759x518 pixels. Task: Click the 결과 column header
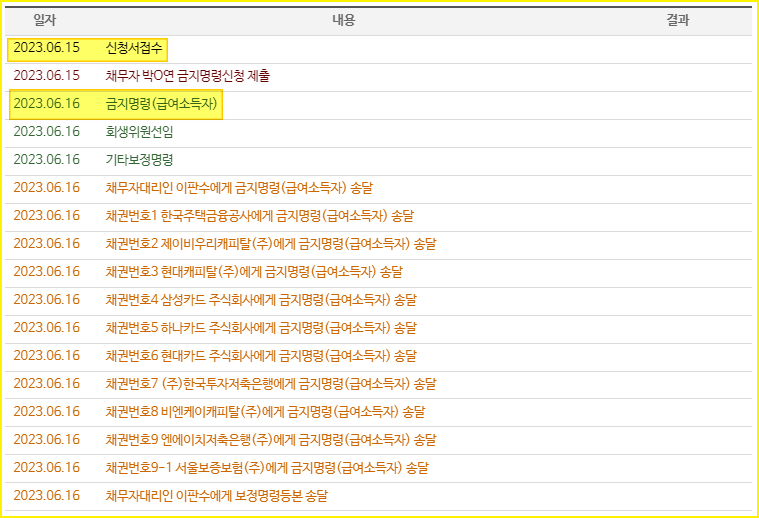(678, 20)
